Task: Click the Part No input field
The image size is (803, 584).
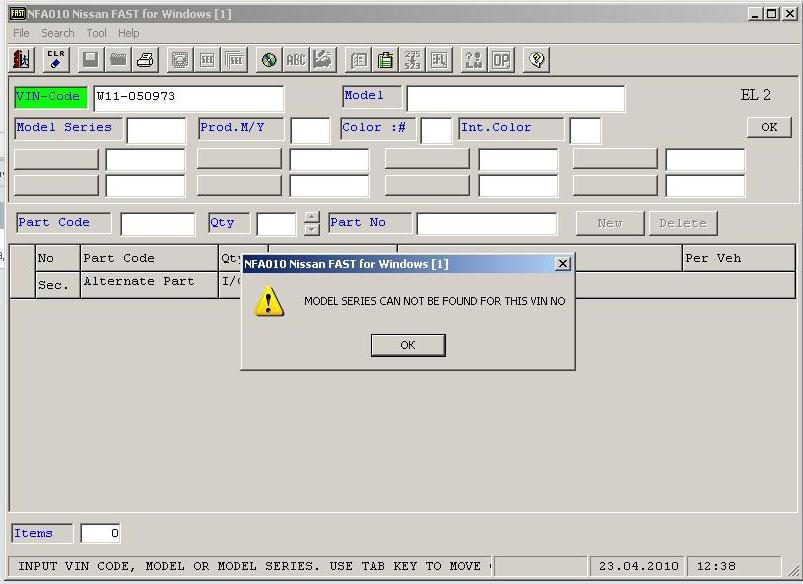Action: (487, 224)
